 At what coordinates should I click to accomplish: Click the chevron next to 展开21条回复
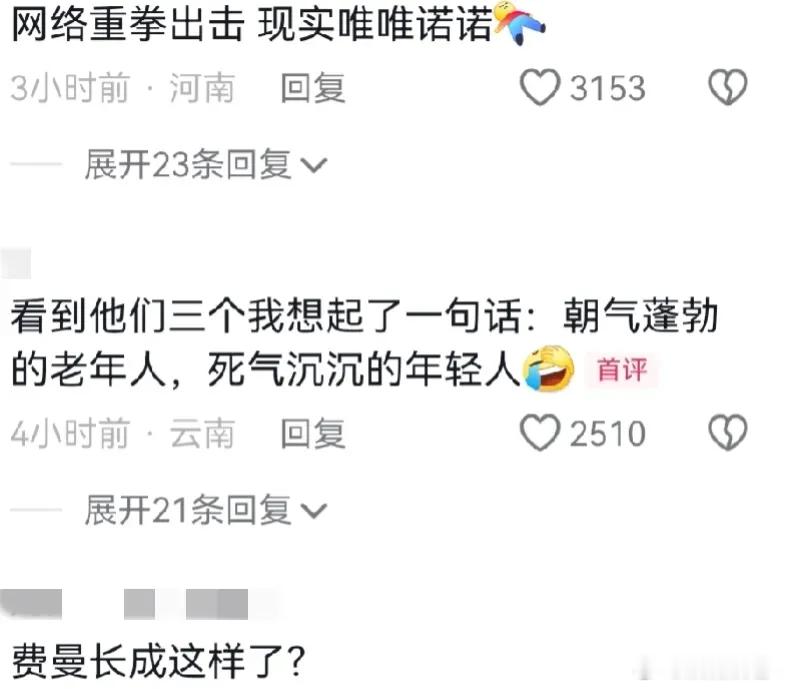[313, 511]
